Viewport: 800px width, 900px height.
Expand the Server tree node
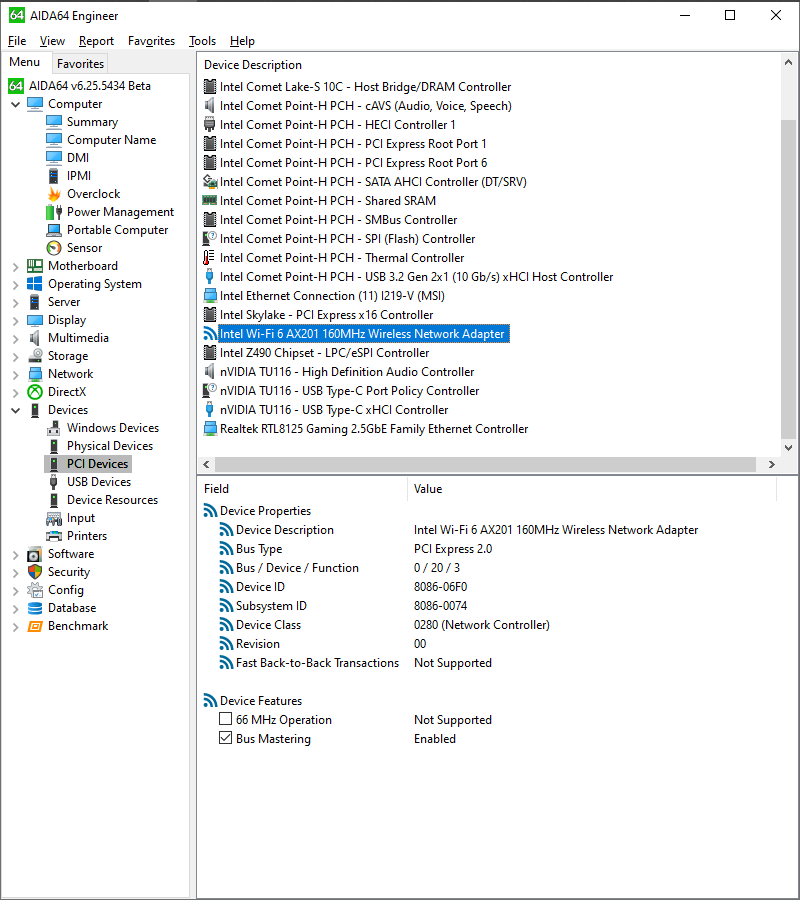[x=15, y=302]
